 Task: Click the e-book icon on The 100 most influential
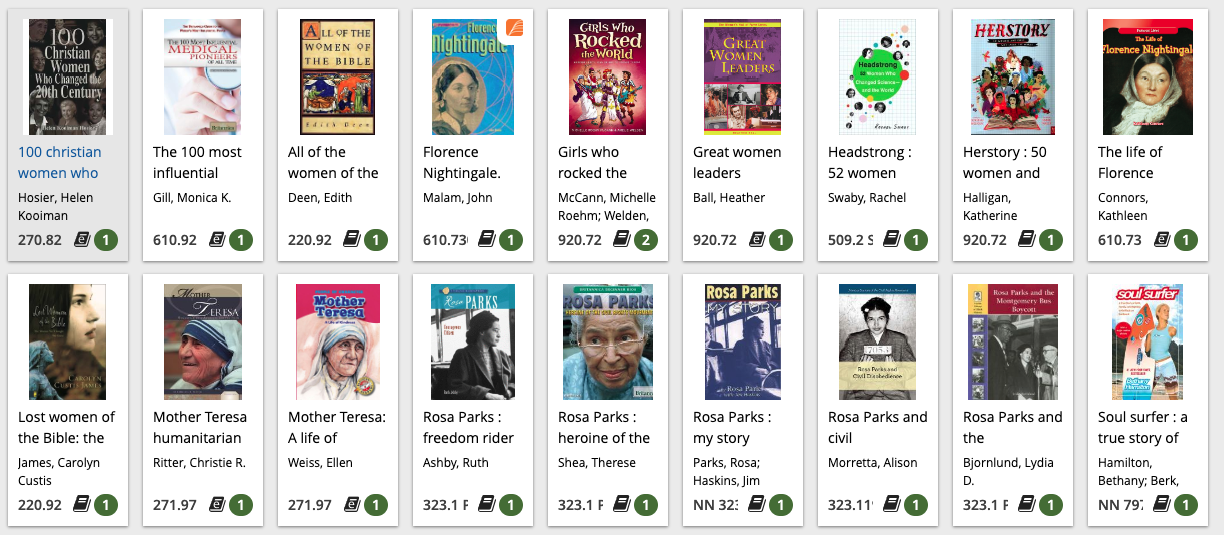216,240
